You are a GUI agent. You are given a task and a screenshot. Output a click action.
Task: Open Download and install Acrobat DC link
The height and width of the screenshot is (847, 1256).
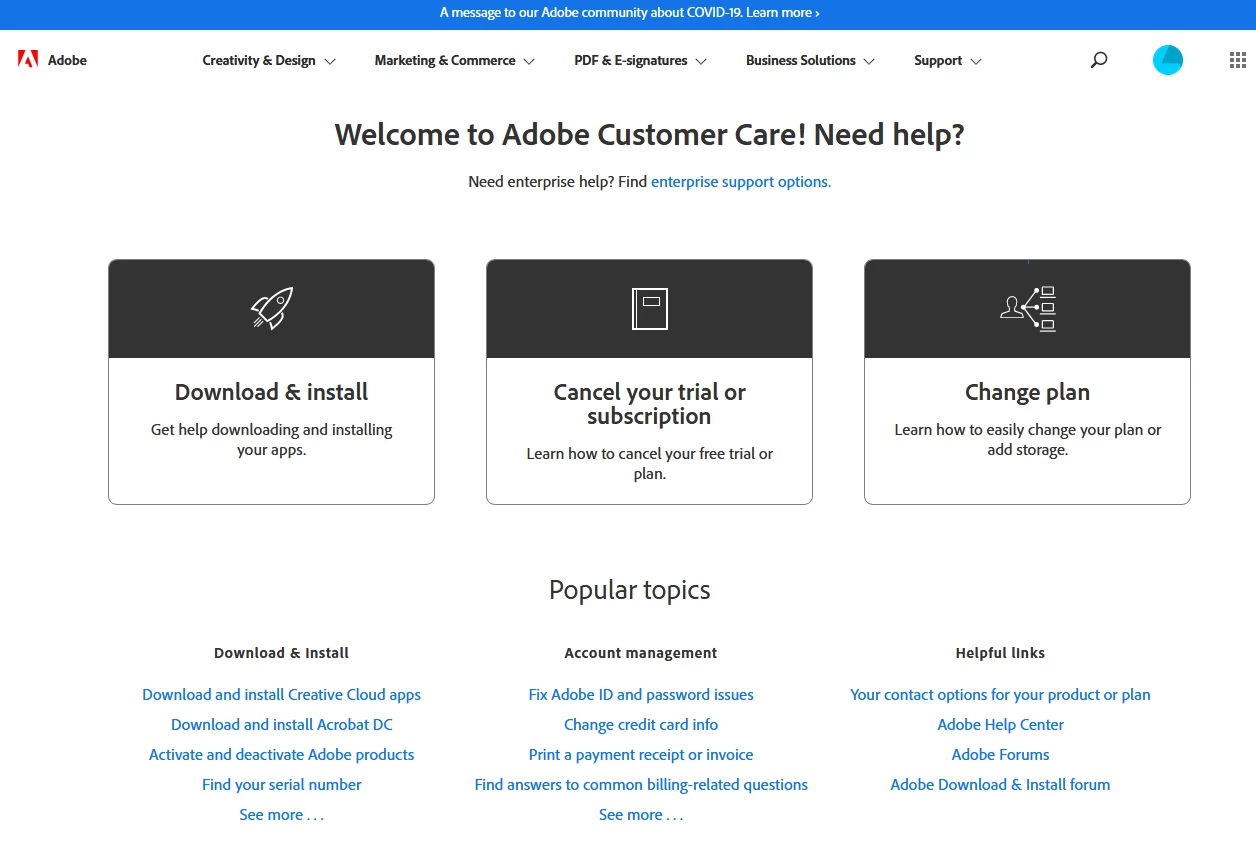281,724
